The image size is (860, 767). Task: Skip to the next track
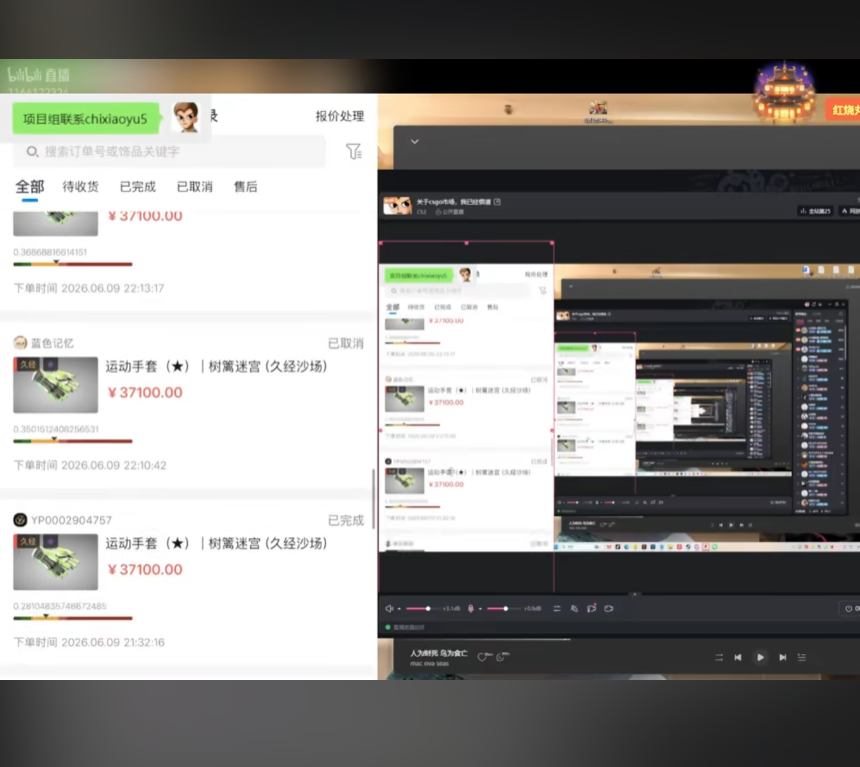[783, 657]
